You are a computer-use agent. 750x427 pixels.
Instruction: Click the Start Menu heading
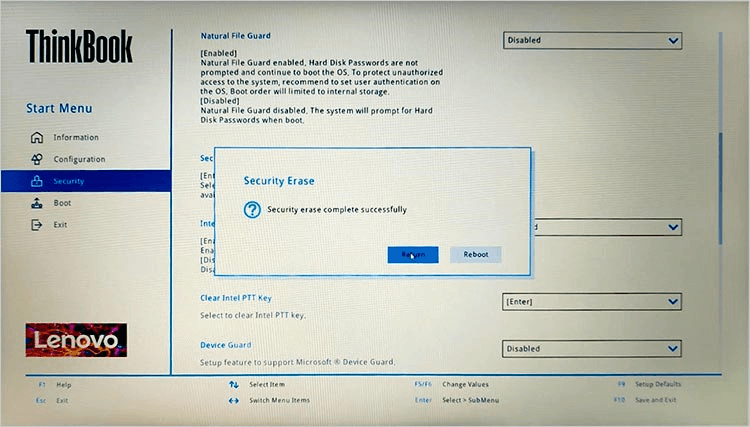click(59, 109)
